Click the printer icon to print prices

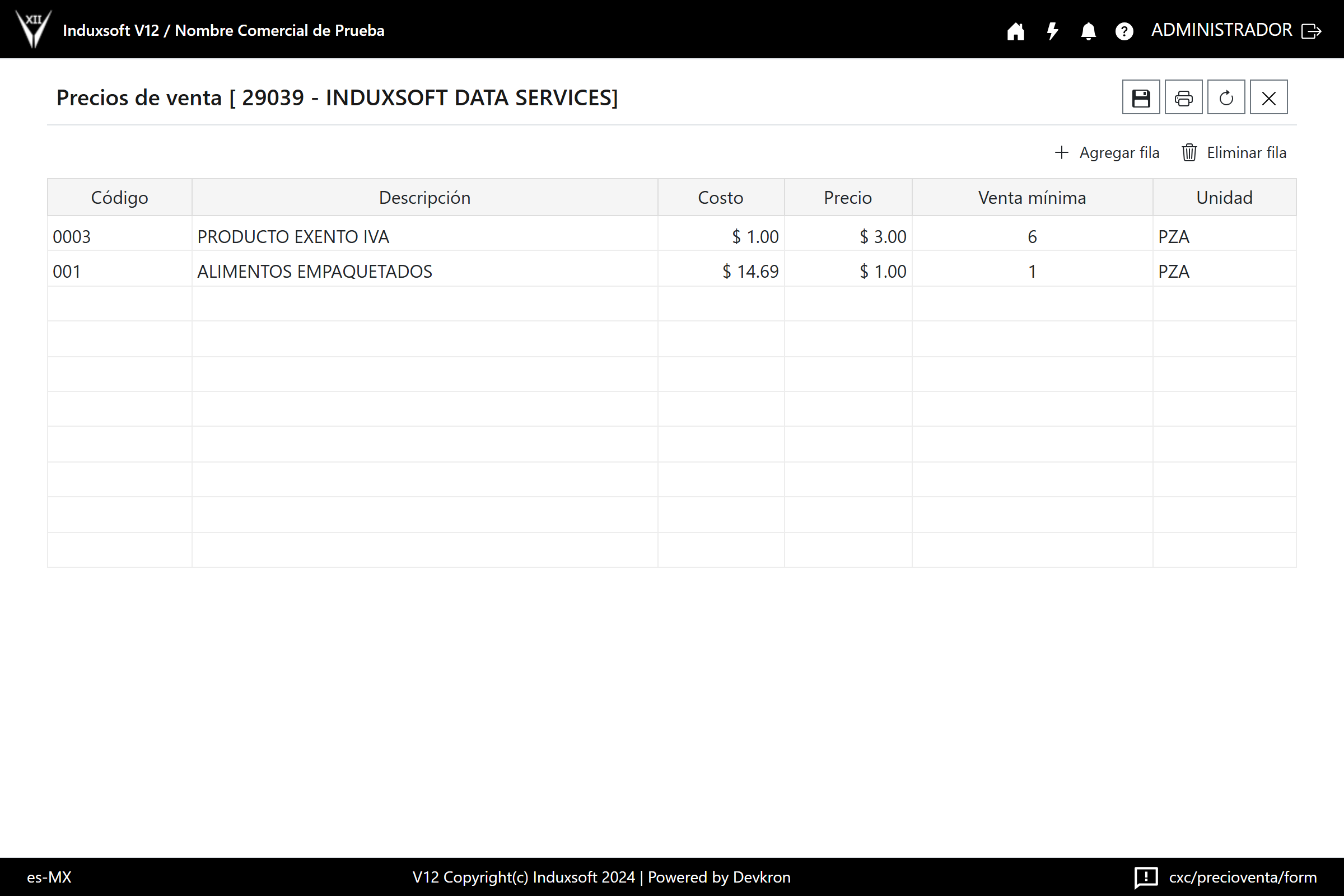click(1183, 97)
